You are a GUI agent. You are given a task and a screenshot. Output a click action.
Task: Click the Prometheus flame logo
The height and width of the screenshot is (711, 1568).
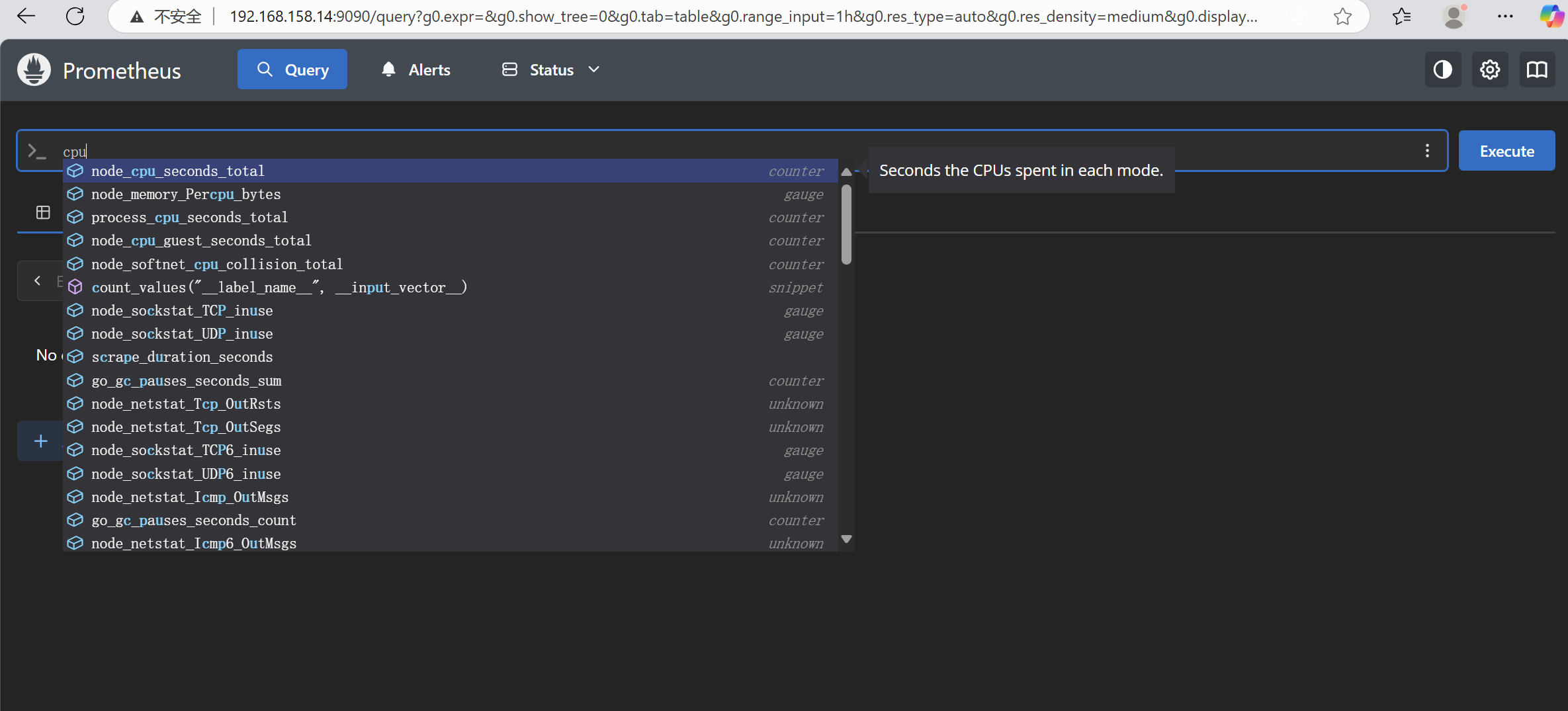(34, 69)
